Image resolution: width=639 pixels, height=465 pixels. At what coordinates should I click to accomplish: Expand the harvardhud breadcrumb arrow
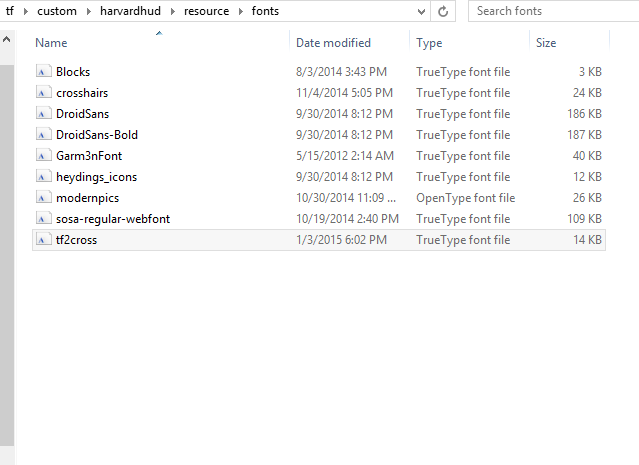coord(173,11)
